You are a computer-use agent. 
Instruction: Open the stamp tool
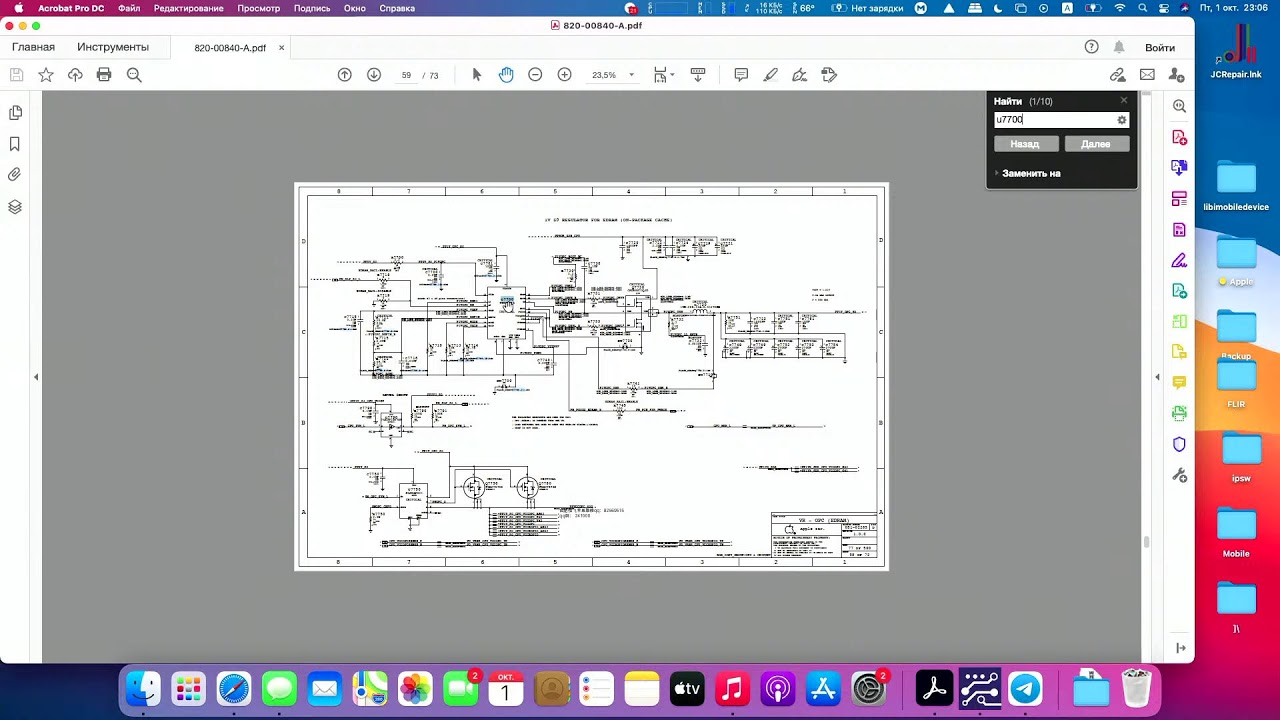(x=829, y=75)
